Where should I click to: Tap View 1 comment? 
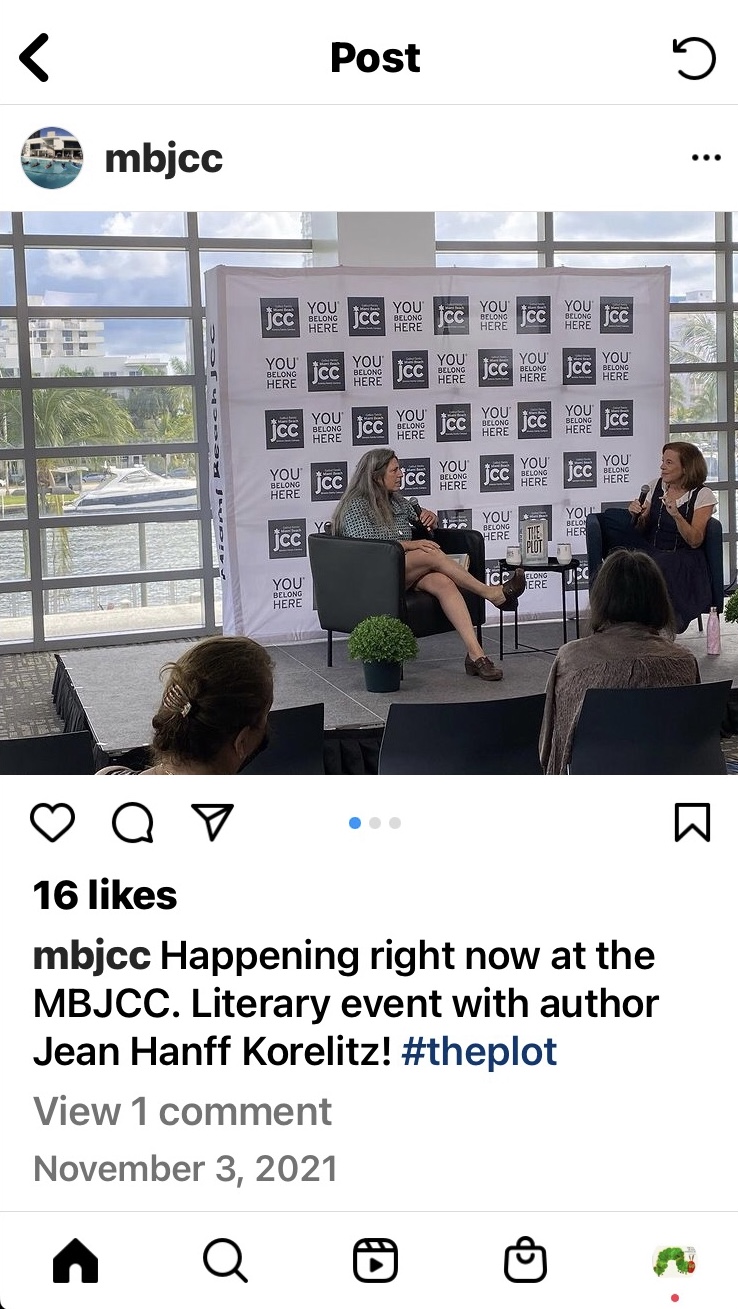click(x=183, y=1111)
